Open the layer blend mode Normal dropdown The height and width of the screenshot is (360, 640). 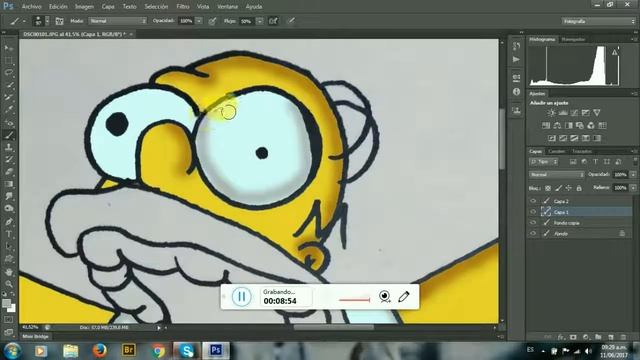[x=557, y=175]
